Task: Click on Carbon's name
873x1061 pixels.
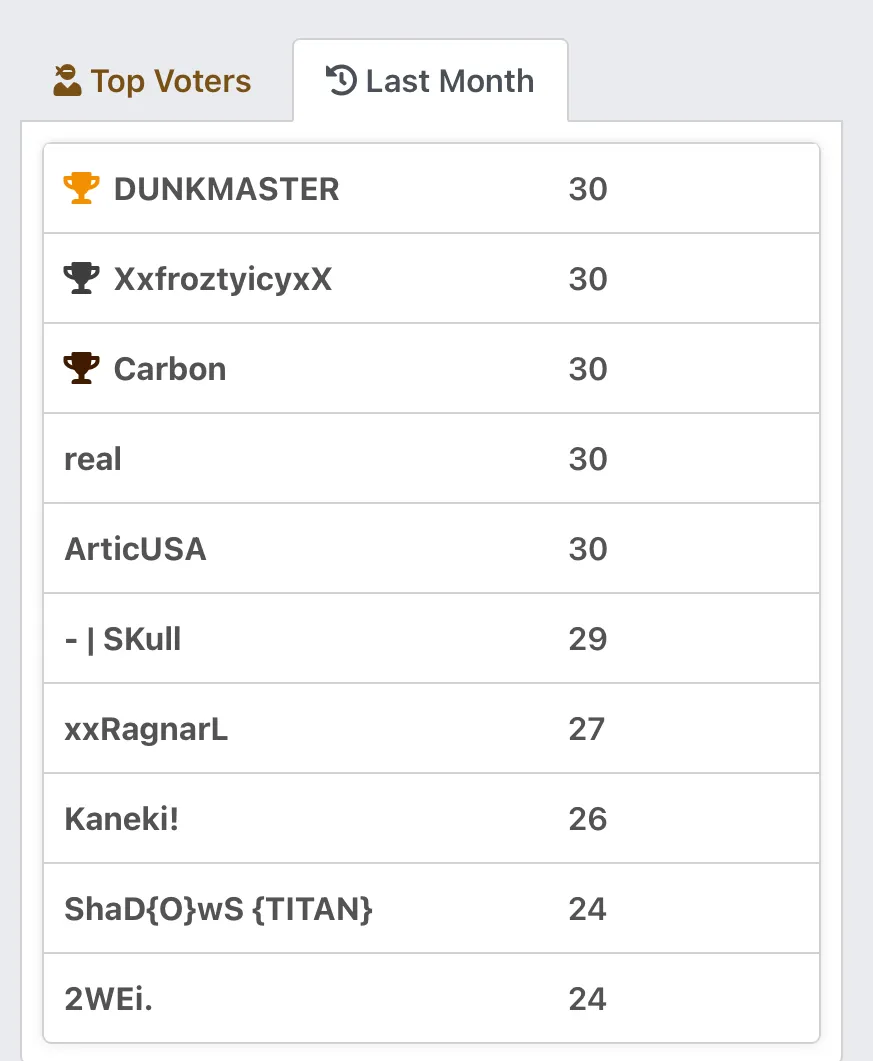Action: (x=170, y=369)
